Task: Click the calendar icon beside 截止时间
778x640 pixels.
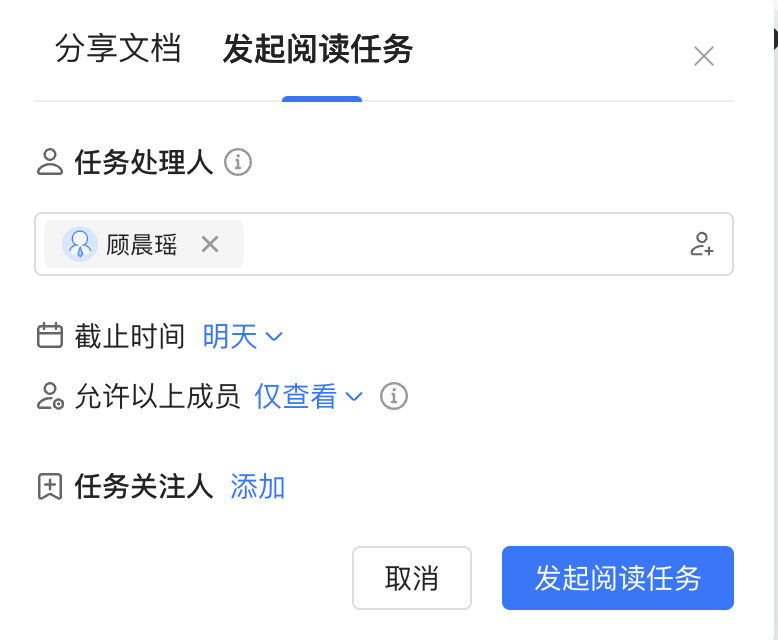Action: click(x=50, y=335)
